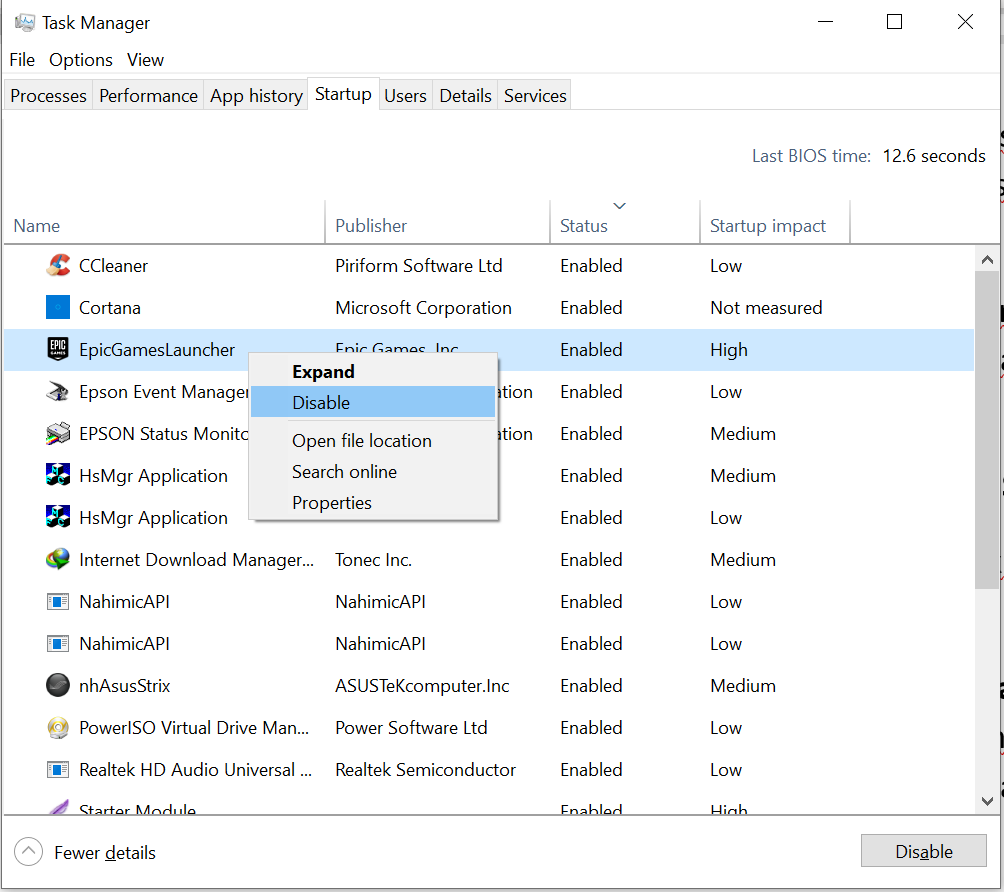Click the Epson Event Manager icon

click(x=58, y=391)
